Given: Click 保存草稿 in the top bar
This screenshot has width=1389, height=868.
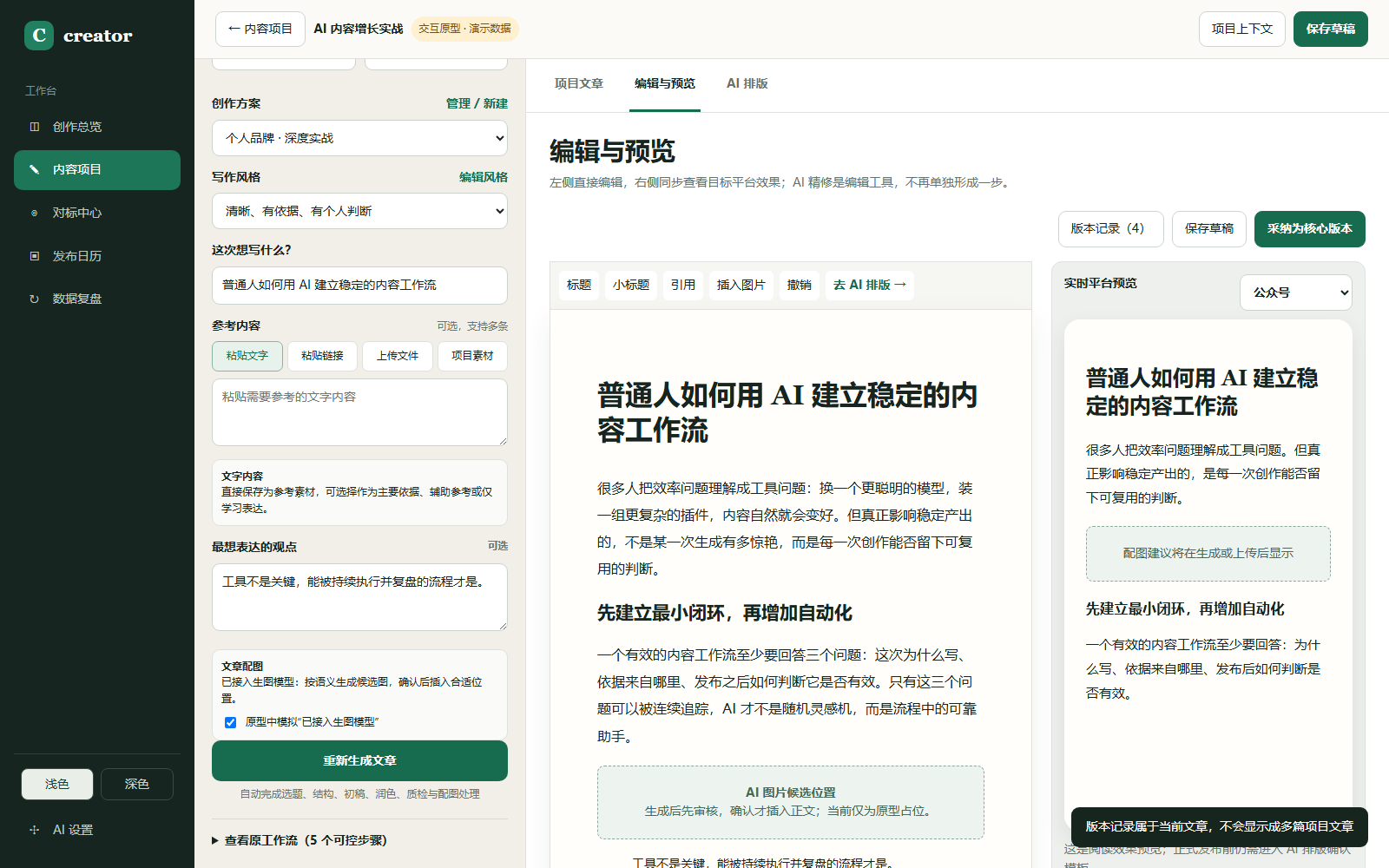Looking at the screenshot, I should [1331, 29].
